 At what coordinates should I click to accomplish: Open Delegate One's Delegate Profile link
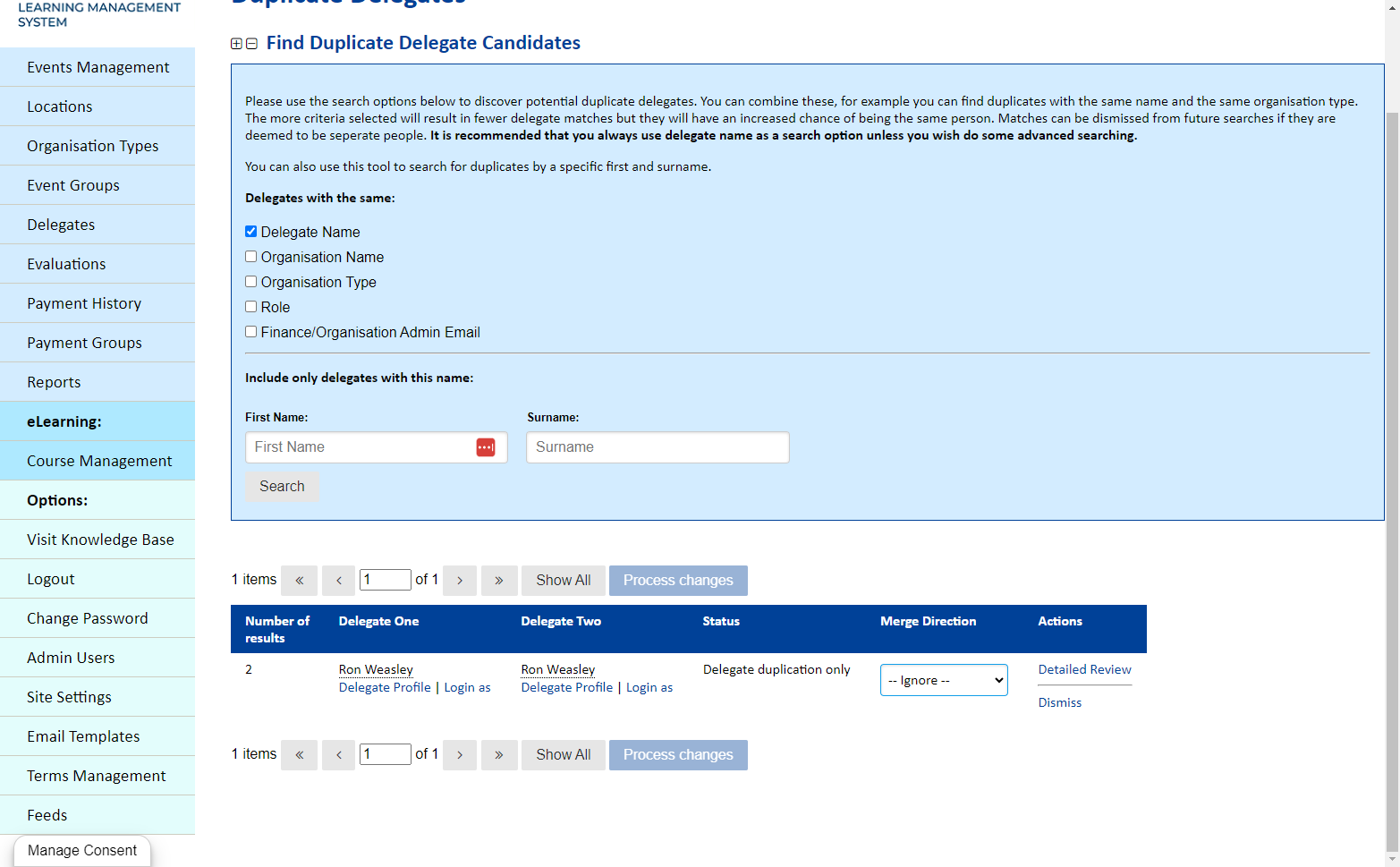(x=385, y=687)
